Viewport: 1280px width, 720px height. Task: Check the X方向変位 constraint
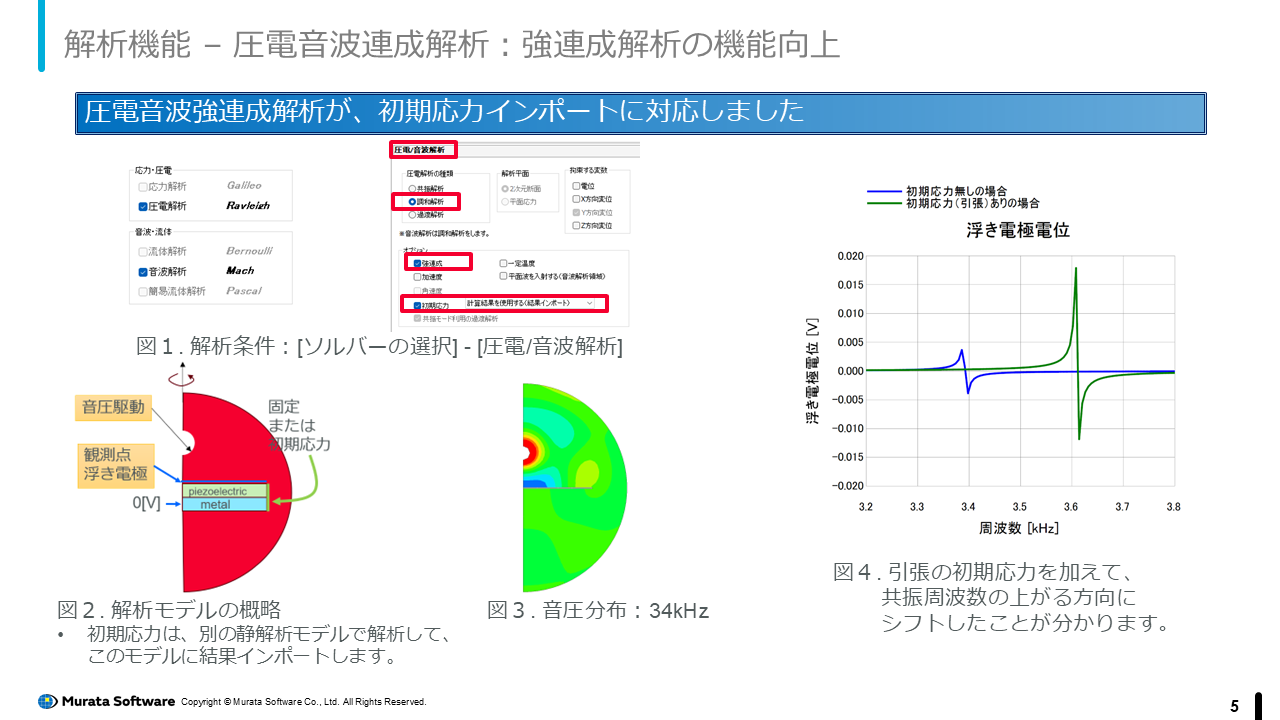pyautogui.click(x=575, y=200)
